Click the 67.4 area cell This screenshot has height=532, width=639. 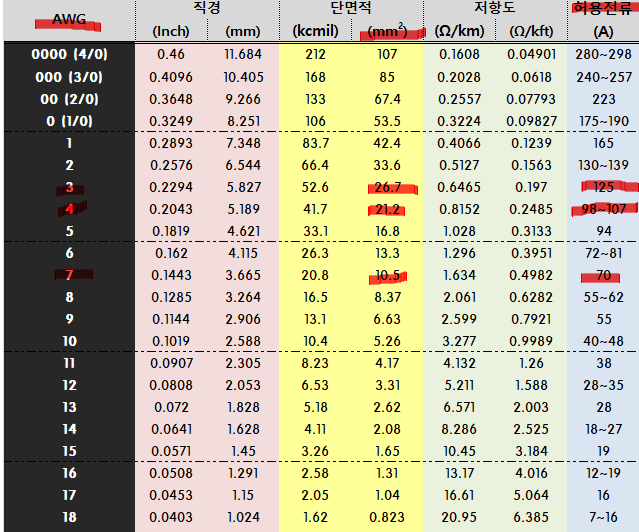pos(387,99)
